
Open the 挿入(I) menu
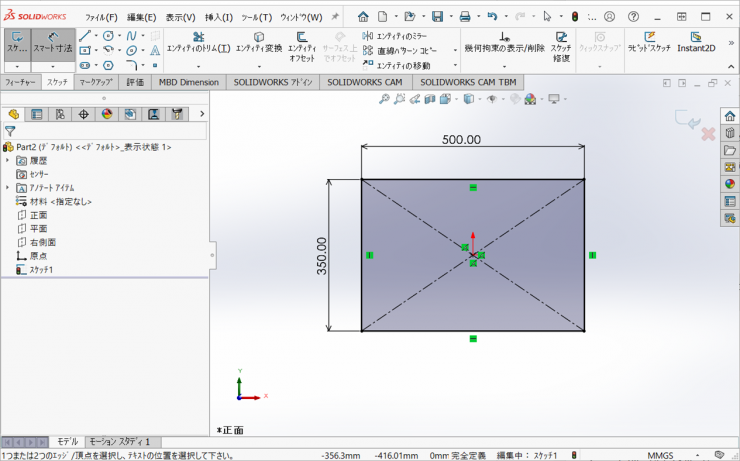coord(219,17)
